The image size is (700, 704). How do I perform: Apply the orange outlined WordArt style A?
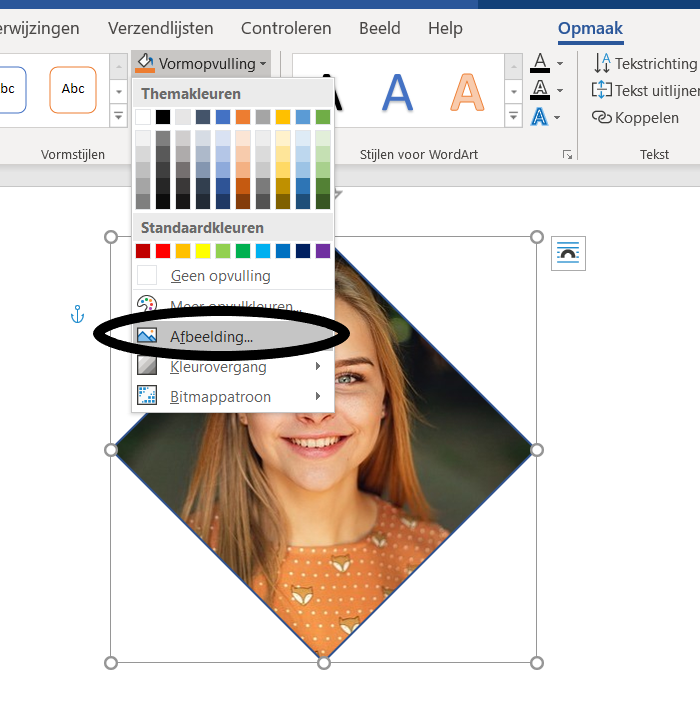click(466, 92)
